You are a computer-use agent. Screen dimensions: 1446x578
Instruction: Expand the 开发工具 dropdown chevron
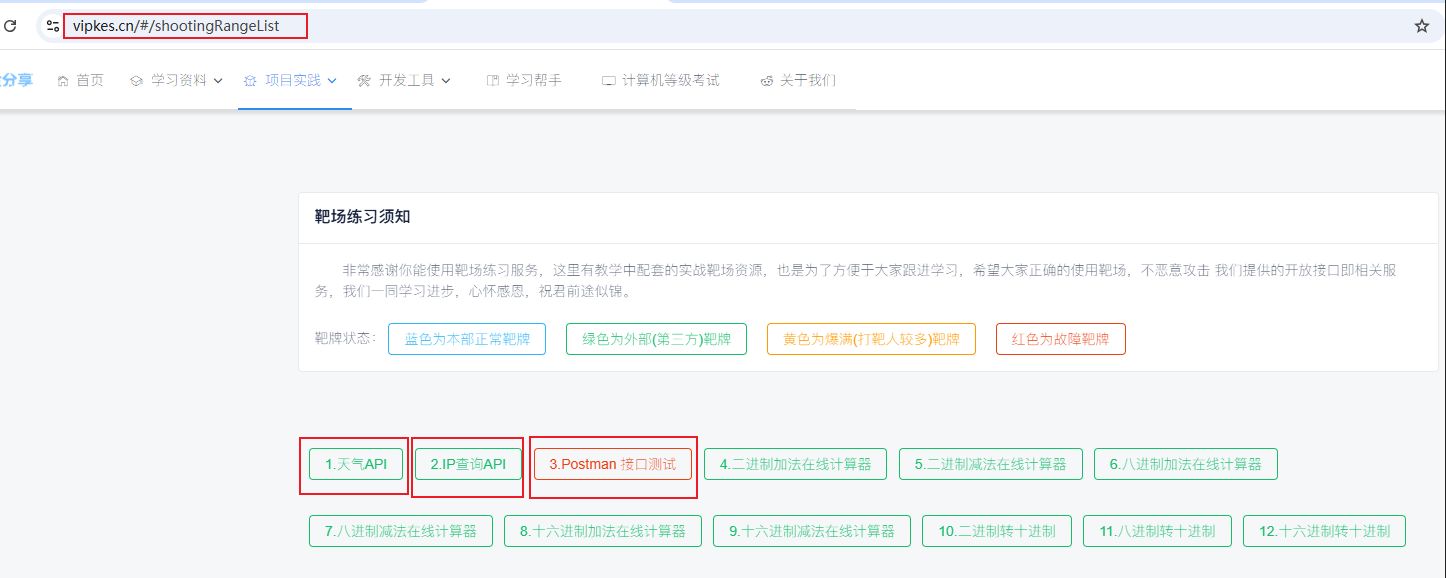(446, 80)
